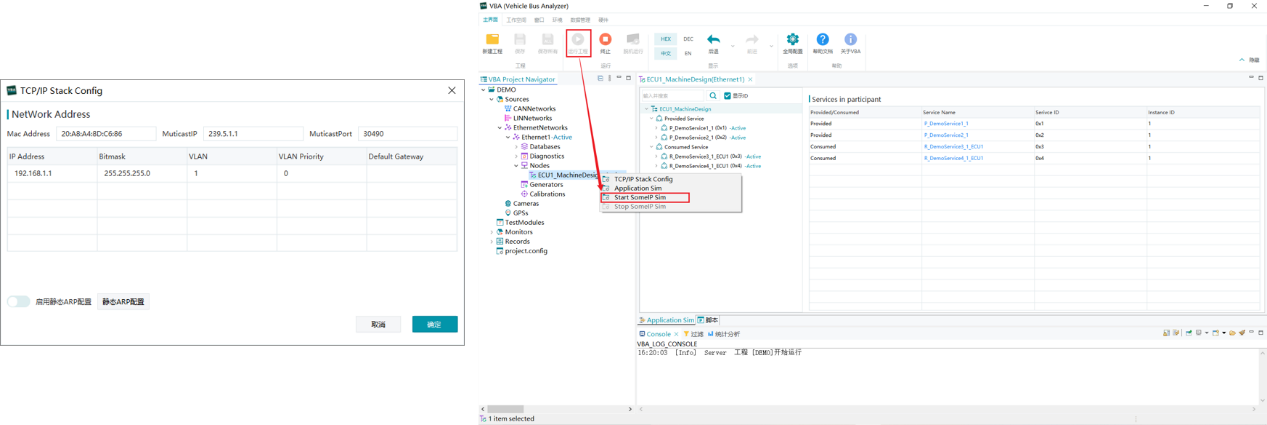Click the blue confirm button in dialog

coord(435,324)
